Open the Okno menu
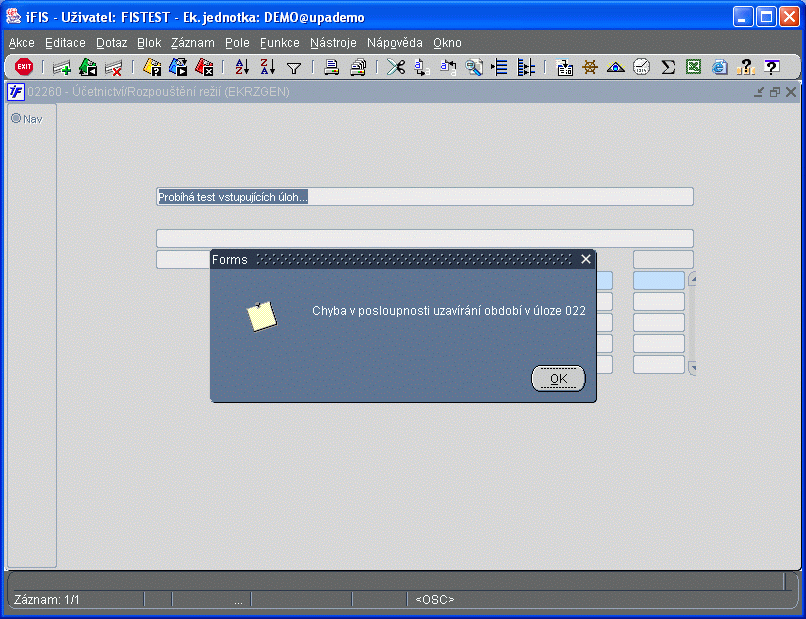 tap(447, 43)
